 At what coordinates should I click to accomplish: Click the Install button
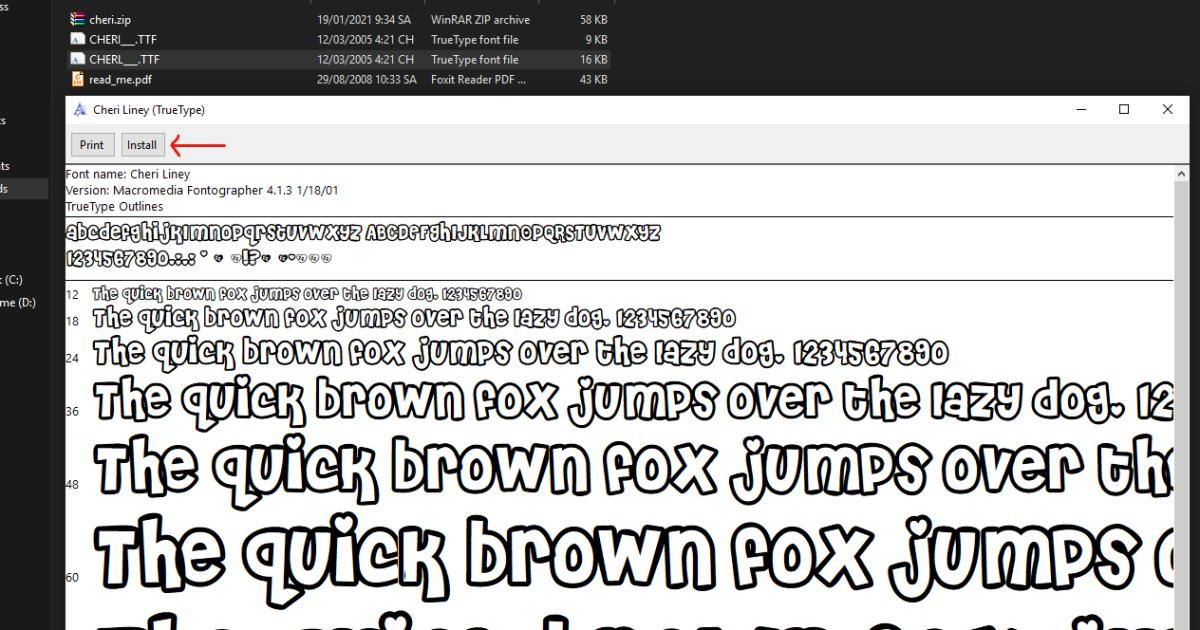[142, 145]
